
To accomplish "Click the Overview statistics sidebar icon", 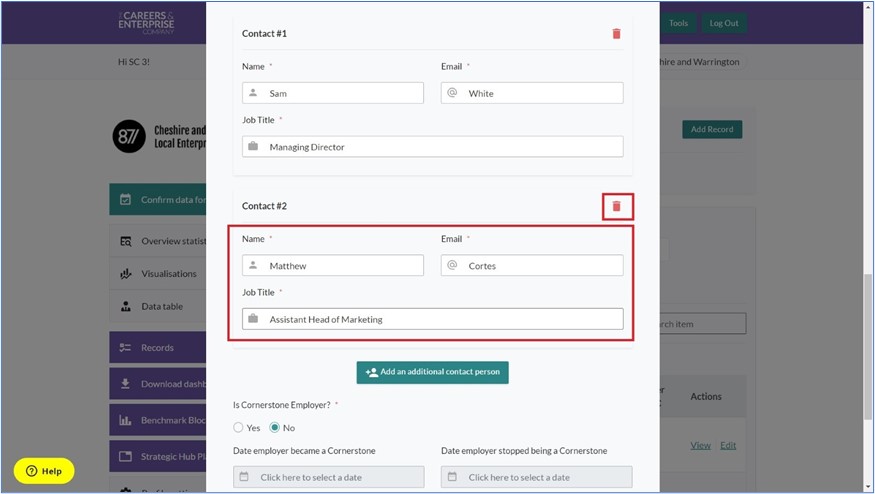I will click(x=126, y=241).
